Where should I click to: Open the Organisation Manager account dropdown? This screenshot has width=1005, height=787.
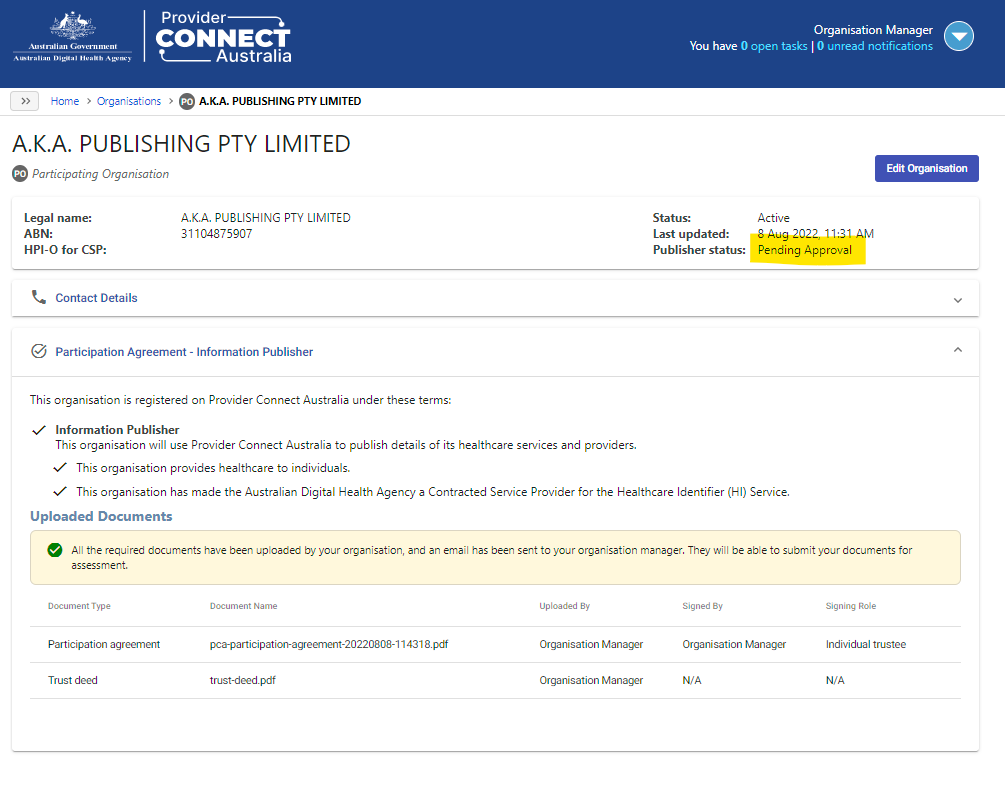tap(958, 36)
